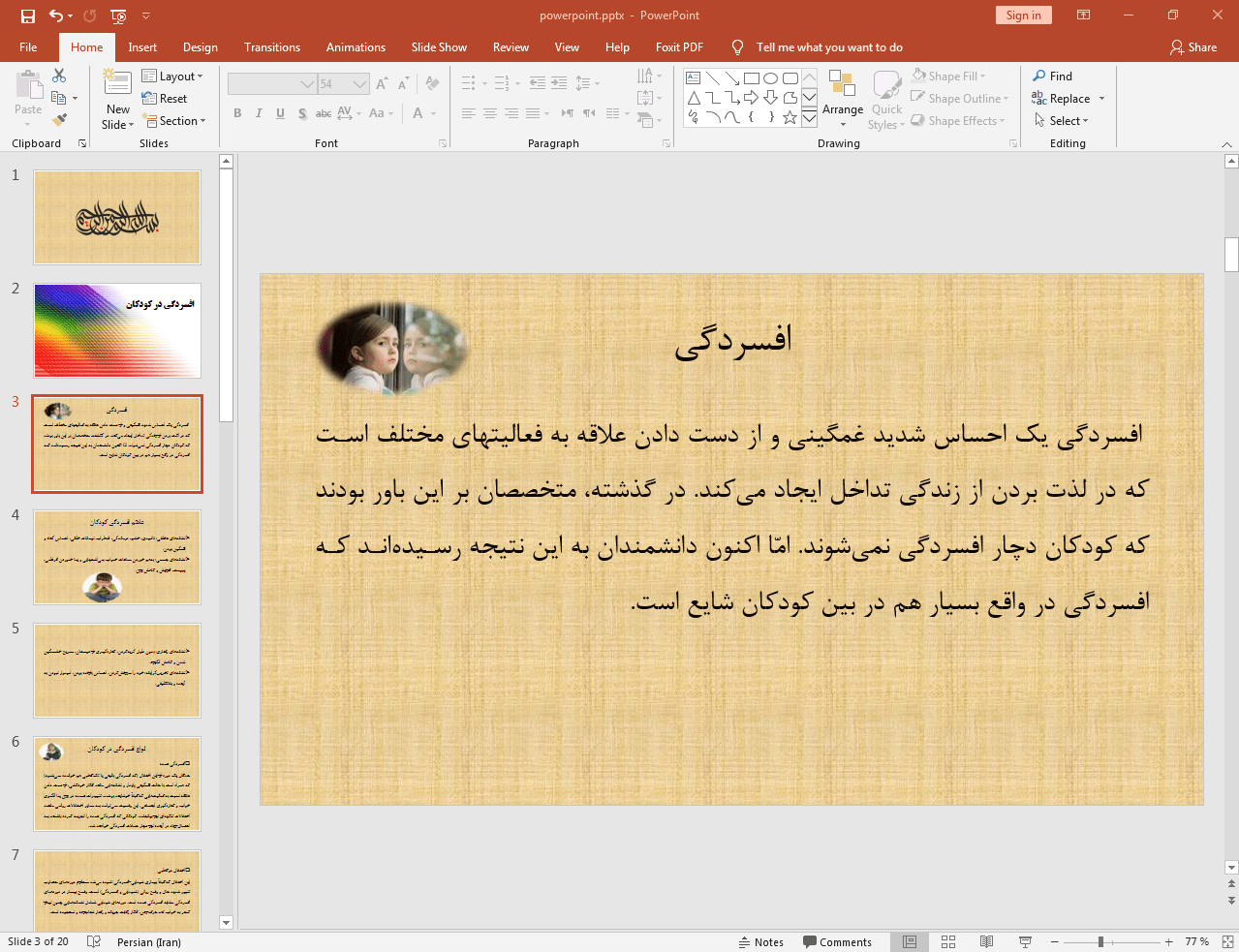Decrease the font size
Viewport: 1239px width, 952px height.
tap(404, 84)
